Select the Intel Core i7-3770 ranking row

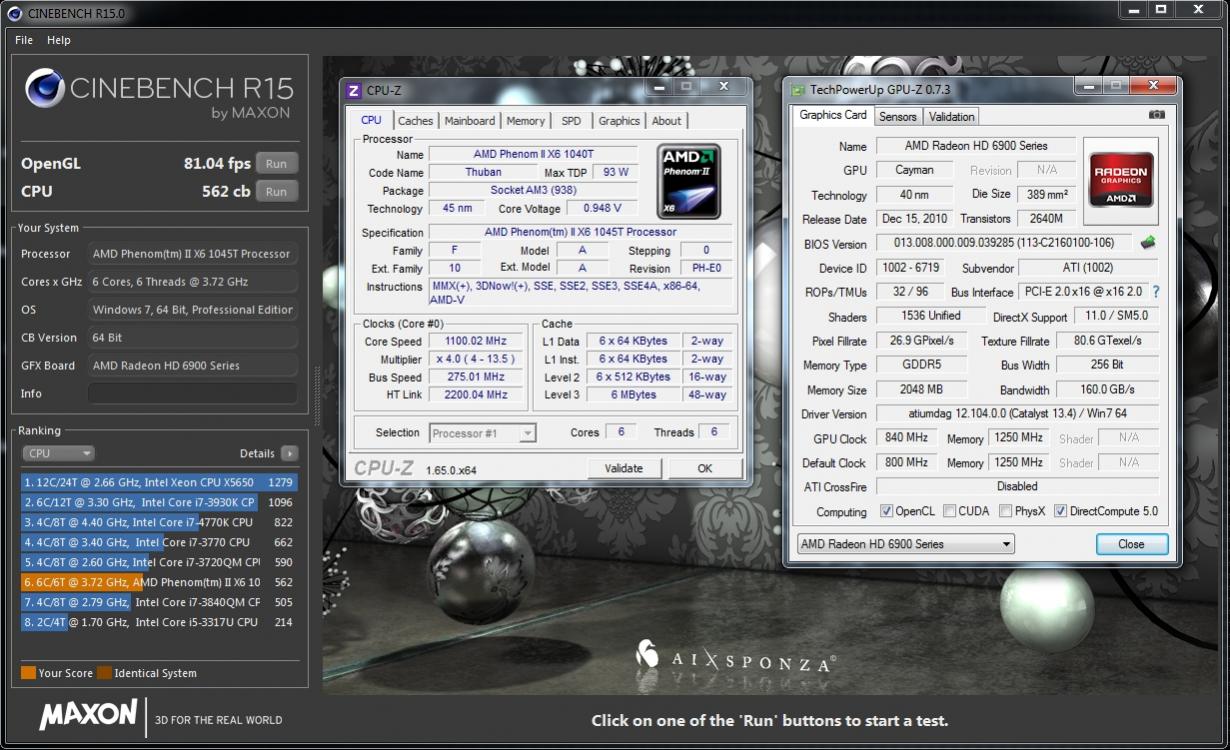159,542
